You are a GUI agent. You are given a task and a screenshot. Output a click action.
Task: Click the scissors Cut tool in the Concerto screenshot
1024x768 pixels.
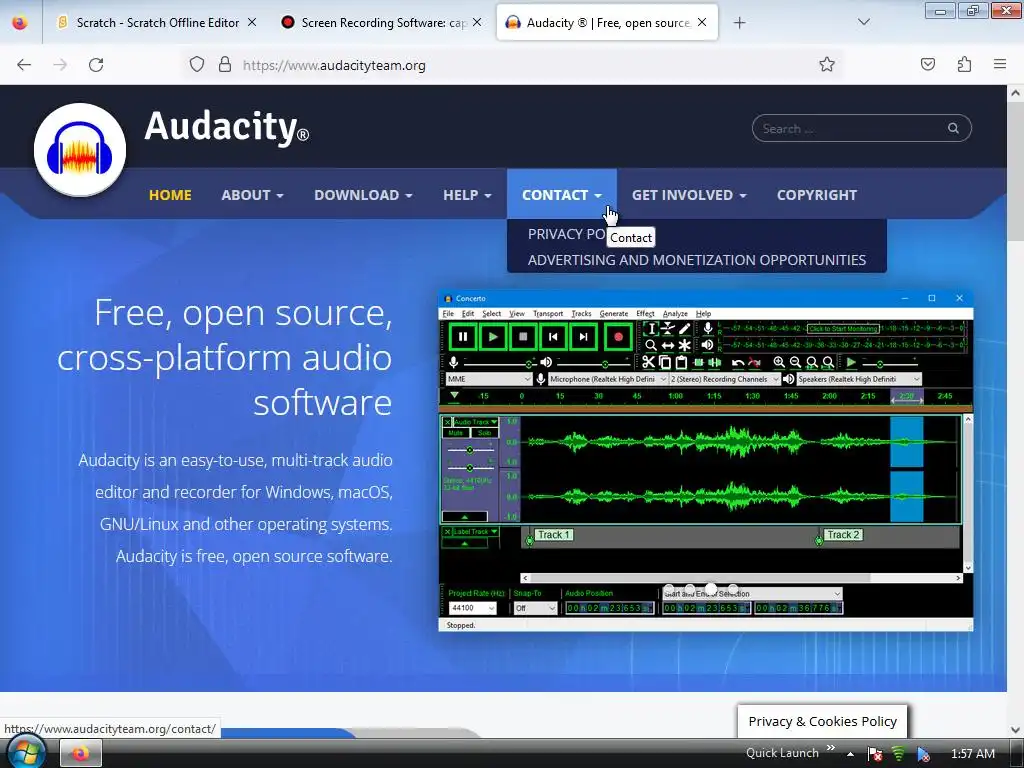[648, 362]
